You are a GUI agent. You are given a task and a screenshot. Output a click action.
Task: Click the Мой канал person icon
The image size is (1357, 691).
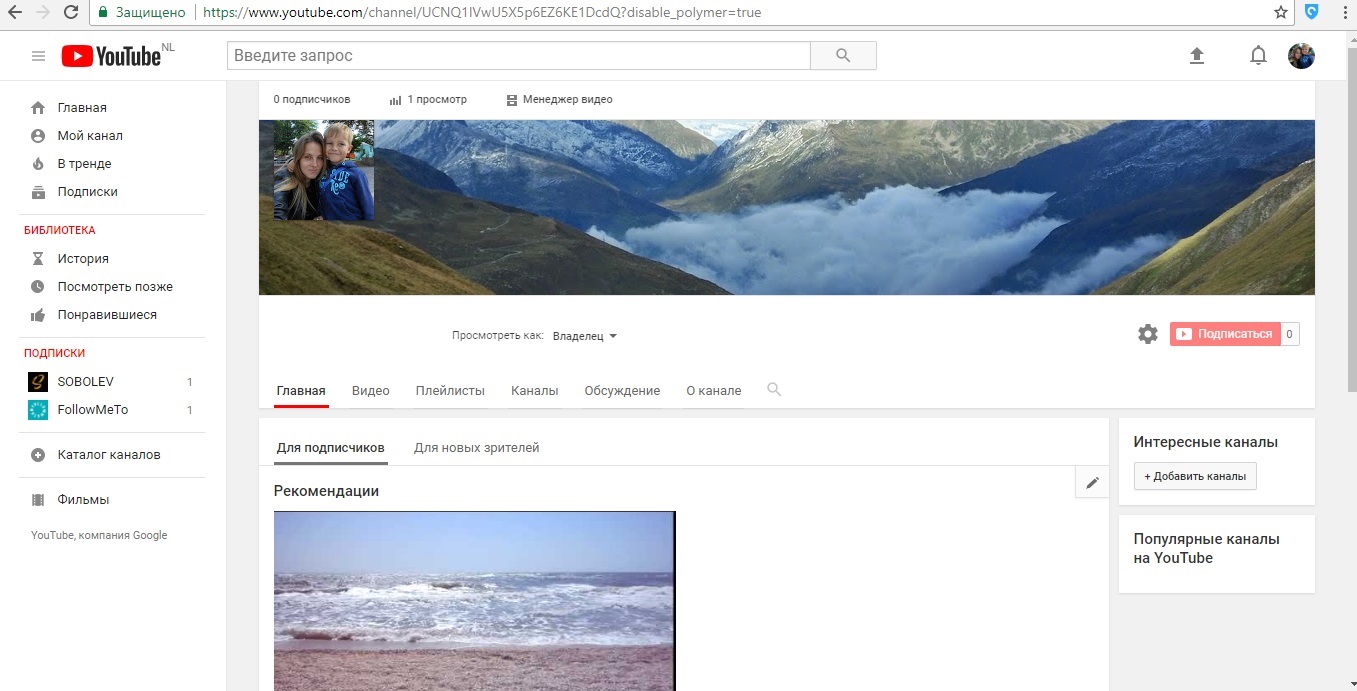click(x=38, y=136)
